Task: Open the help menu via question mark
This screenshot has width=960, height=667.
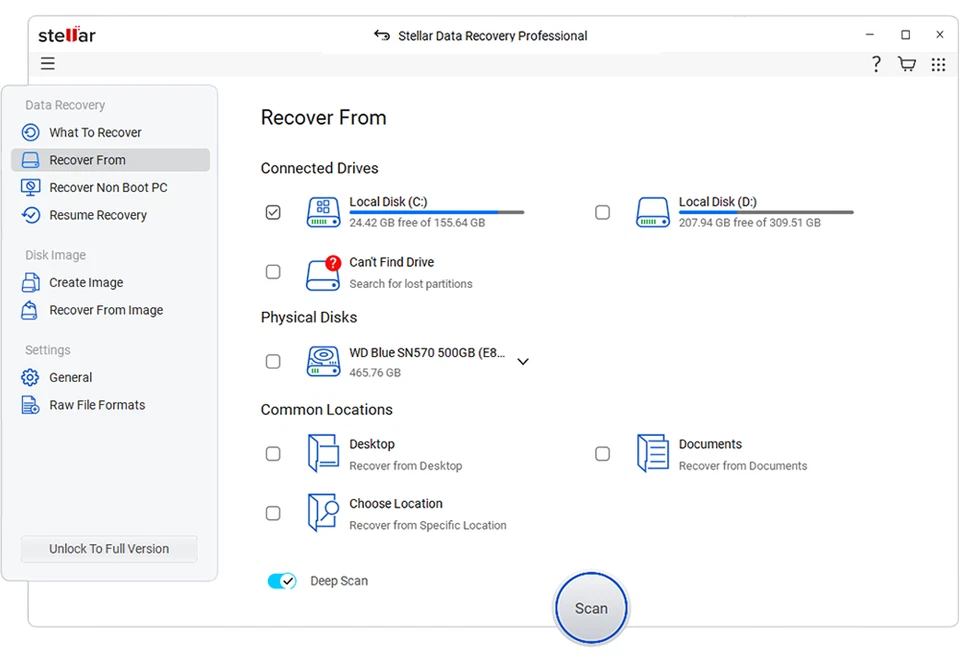Action: pyautogui.click(x=876, y=64)
